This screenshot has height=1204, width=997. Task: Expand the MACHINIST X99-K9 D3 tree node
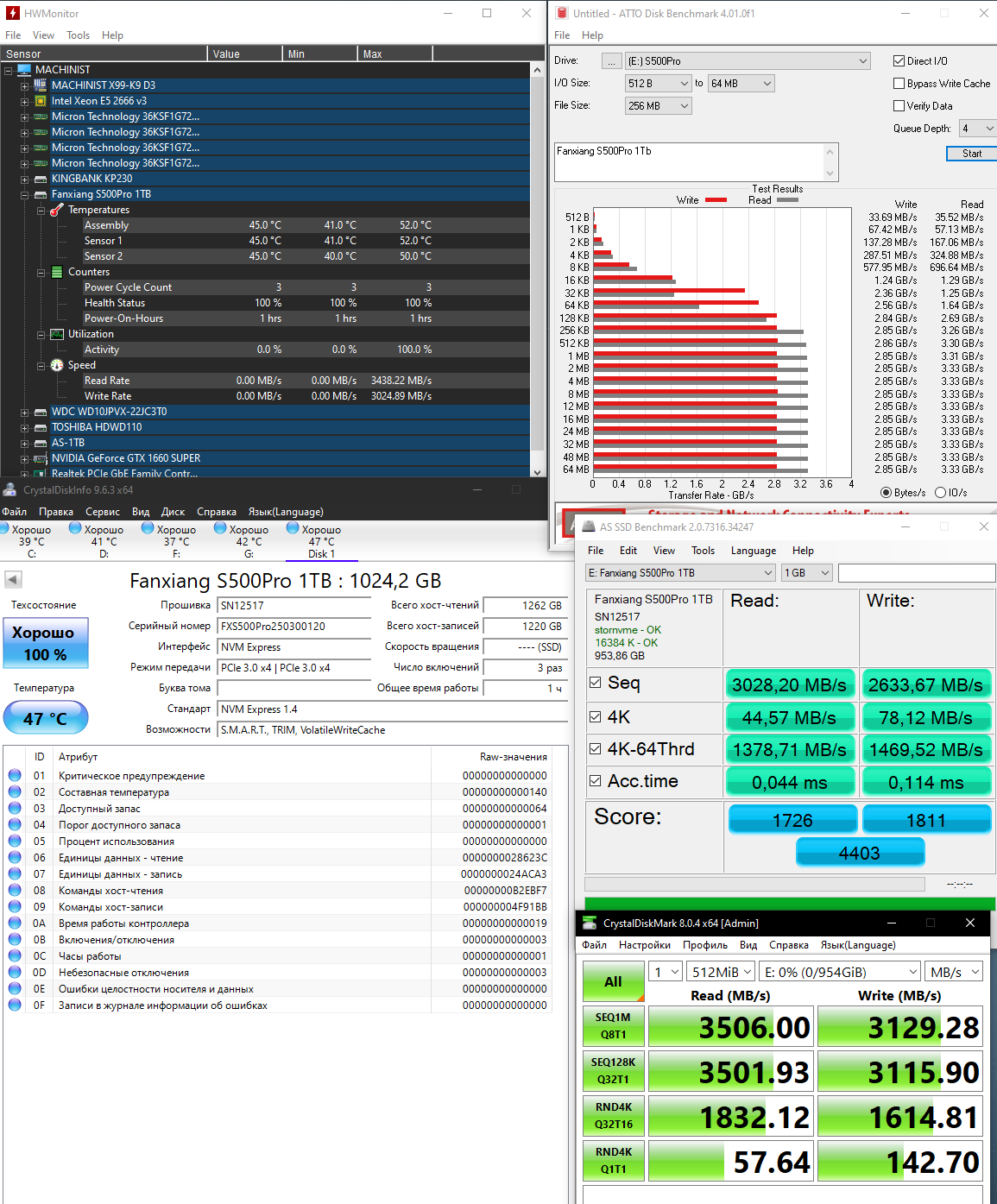tap(25, 86)
